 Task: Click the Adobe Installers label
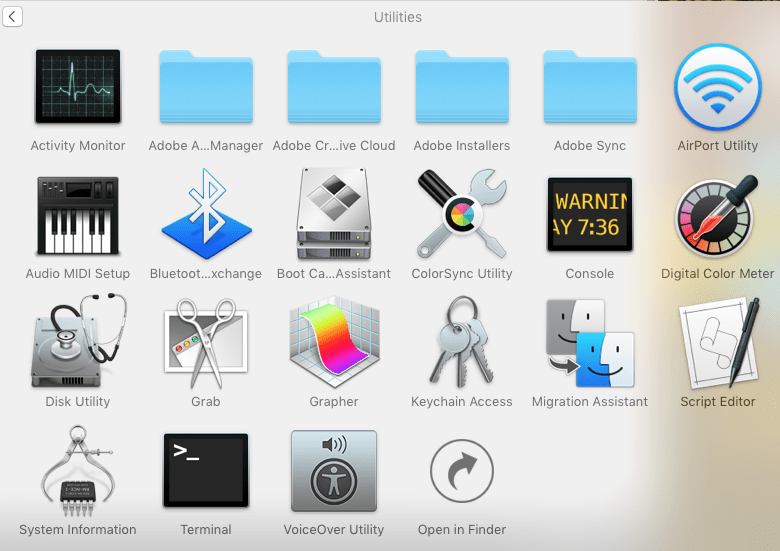(x=462, y=146)
